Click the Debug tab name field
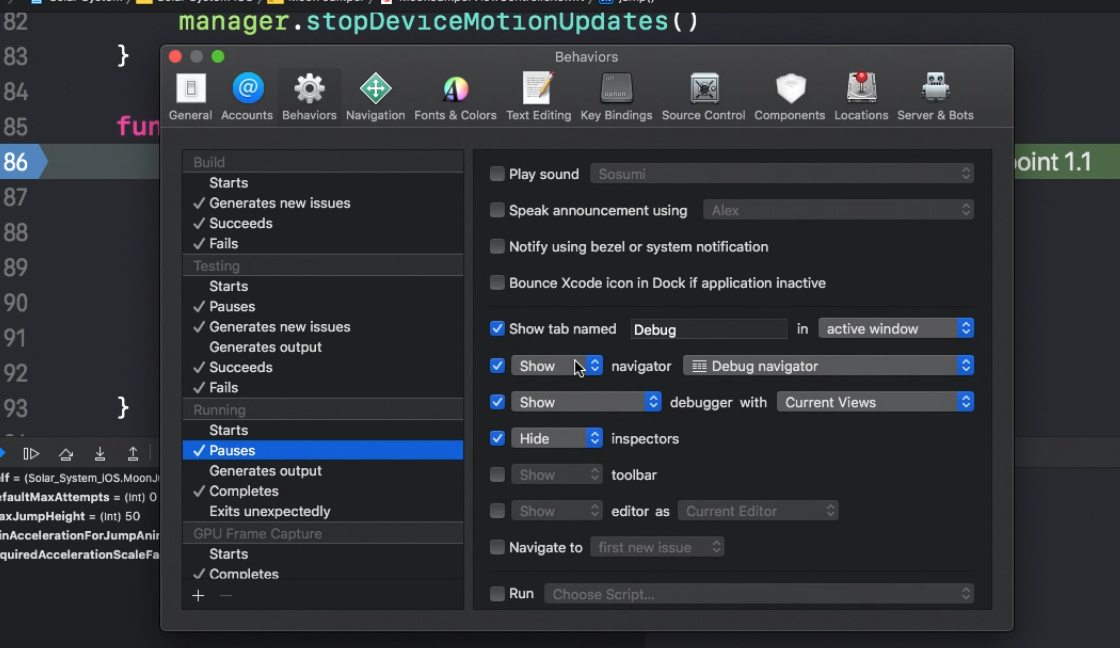The image size is (1120, 648). point(709,329)
